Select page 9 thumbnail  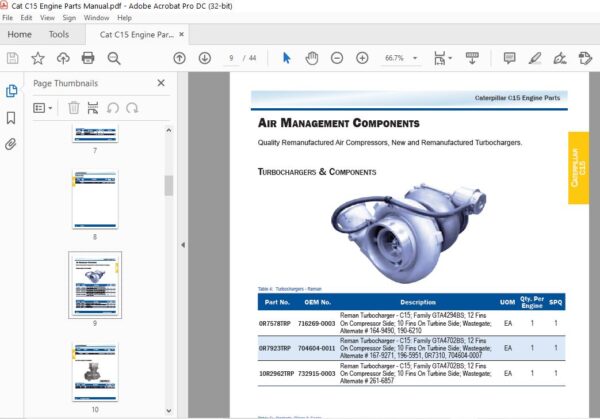95,285
